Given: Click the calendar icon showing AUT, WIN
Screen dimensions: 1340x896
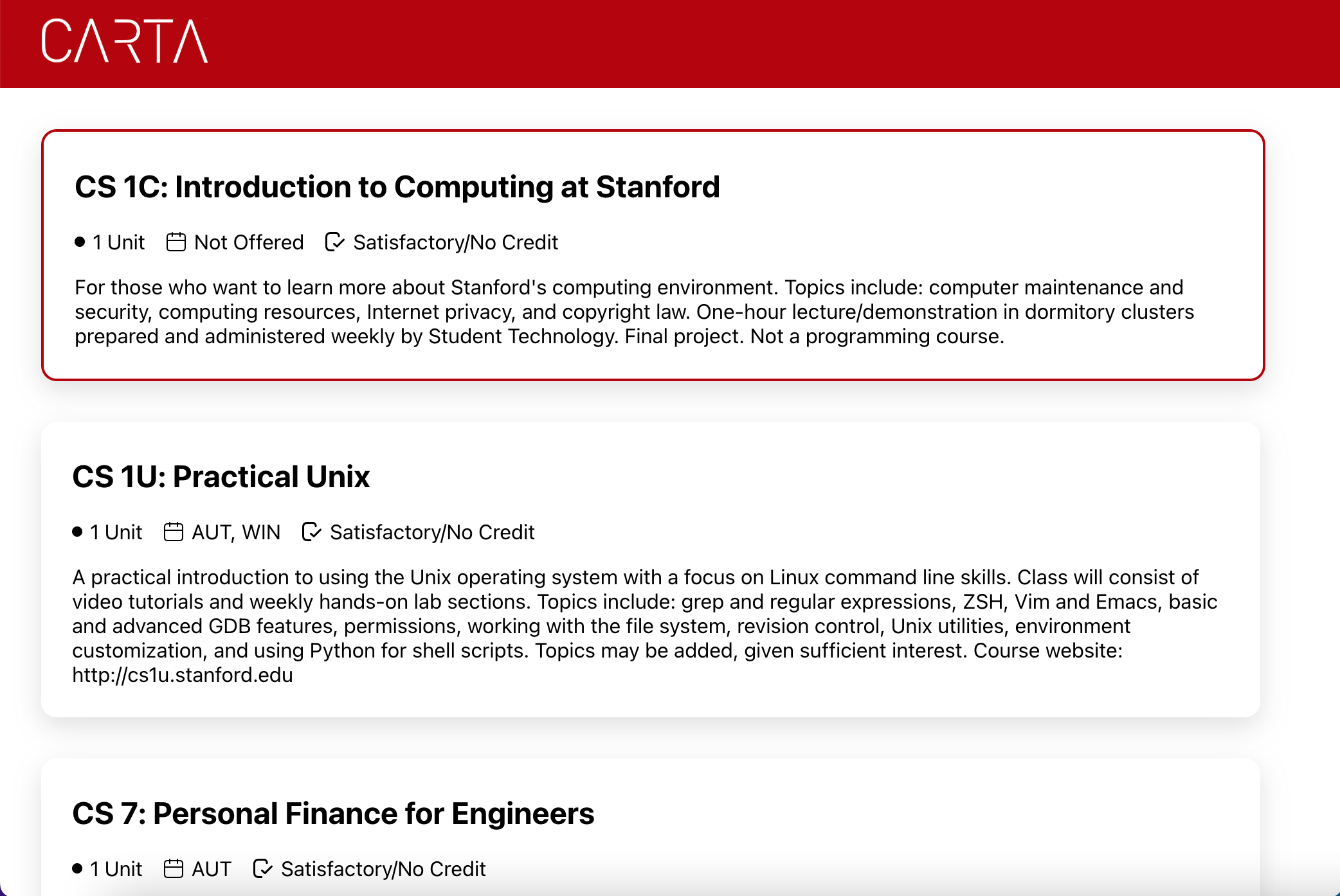Looking at the screenshot, I should click(x=173, y=532).
